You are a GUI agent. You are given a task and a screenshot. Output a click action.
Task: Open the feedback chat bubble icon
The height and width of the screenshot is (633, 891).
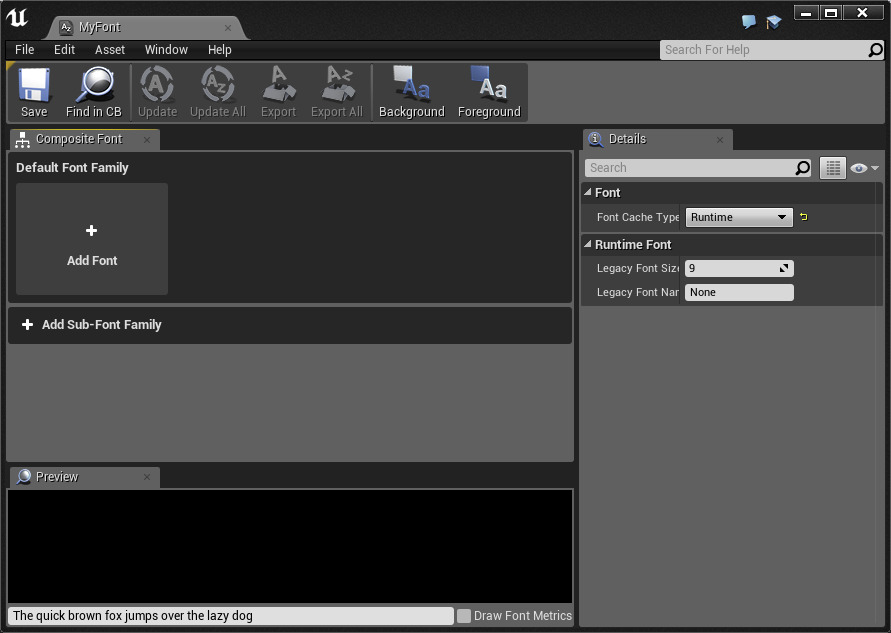pos(749,22)
